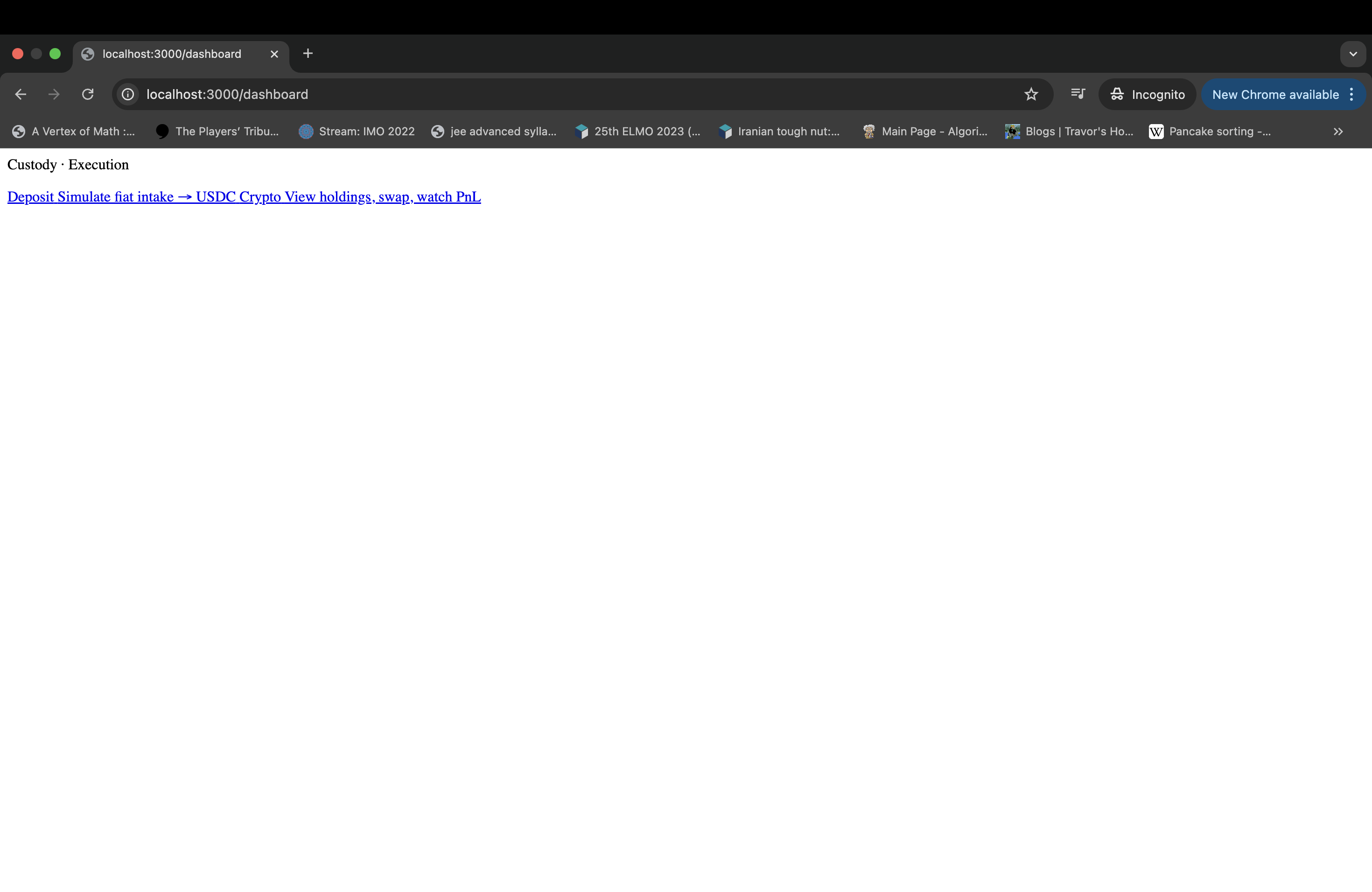Click New Chrome available update button
Screen dimensions: 1372x892
click(1274, 94)
